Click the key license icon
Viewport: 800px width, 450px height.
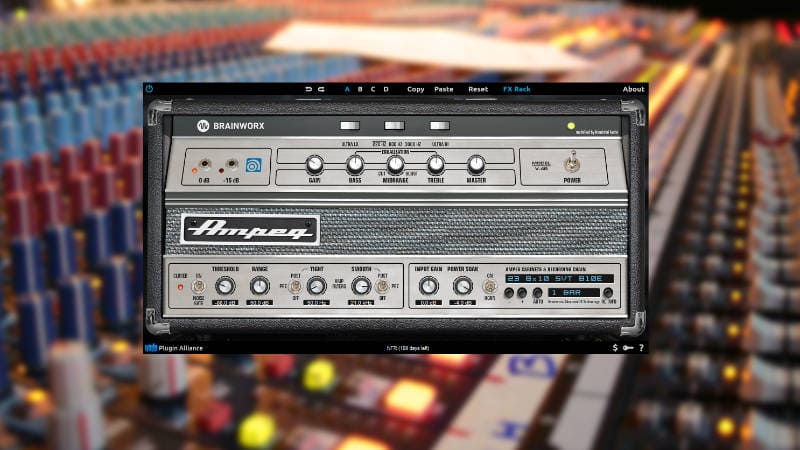(x=627, y=347)
